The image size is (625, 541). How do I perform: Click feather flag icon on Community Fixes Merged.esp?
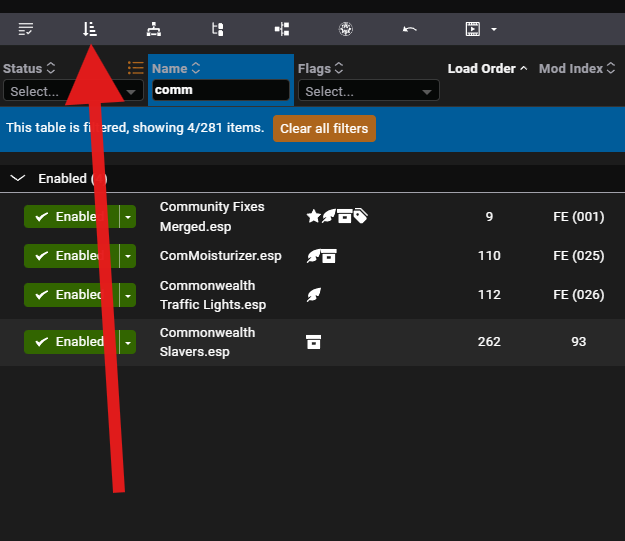(x=329, y=216)
